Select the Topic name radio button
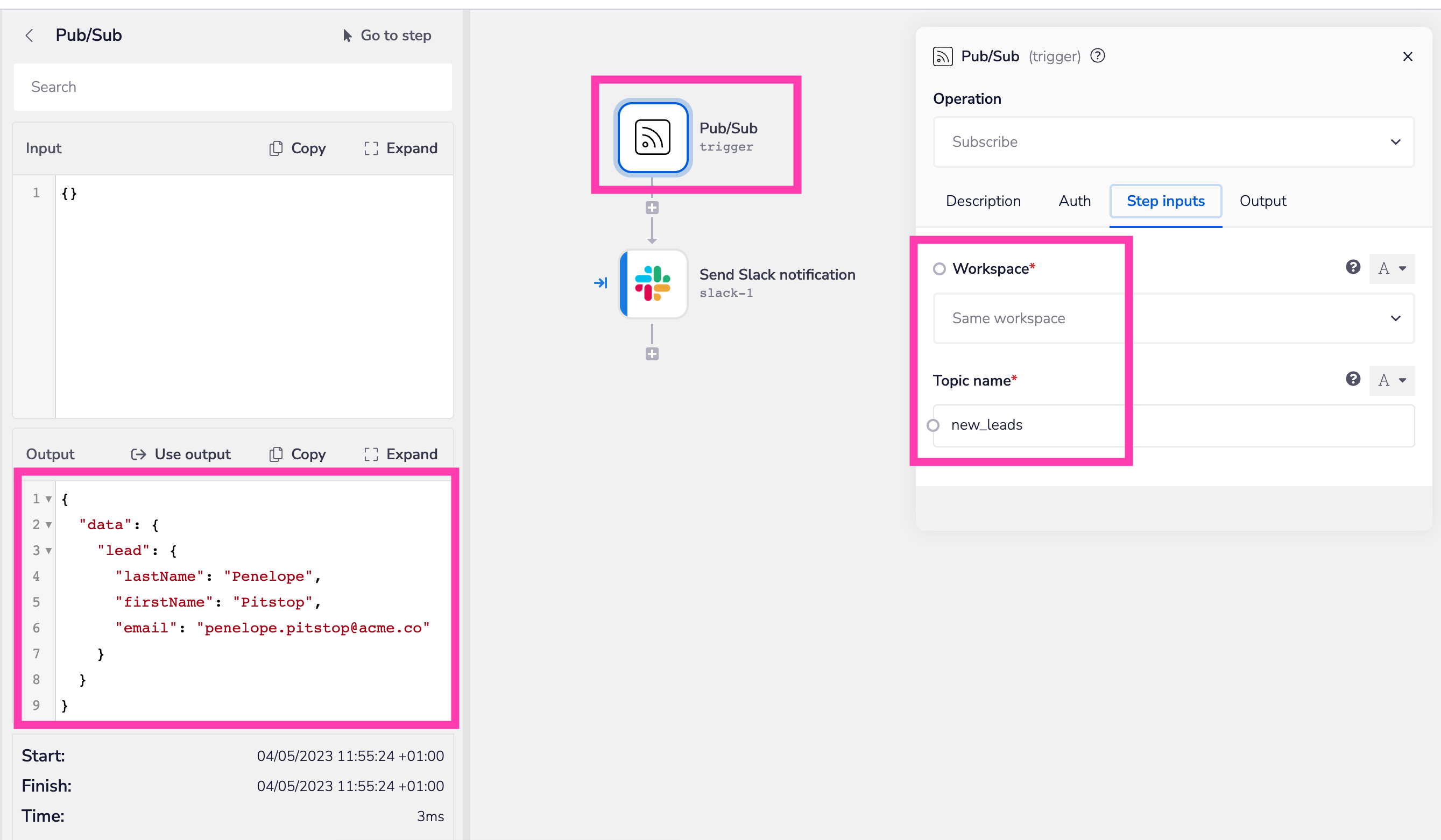 (934, 425)
